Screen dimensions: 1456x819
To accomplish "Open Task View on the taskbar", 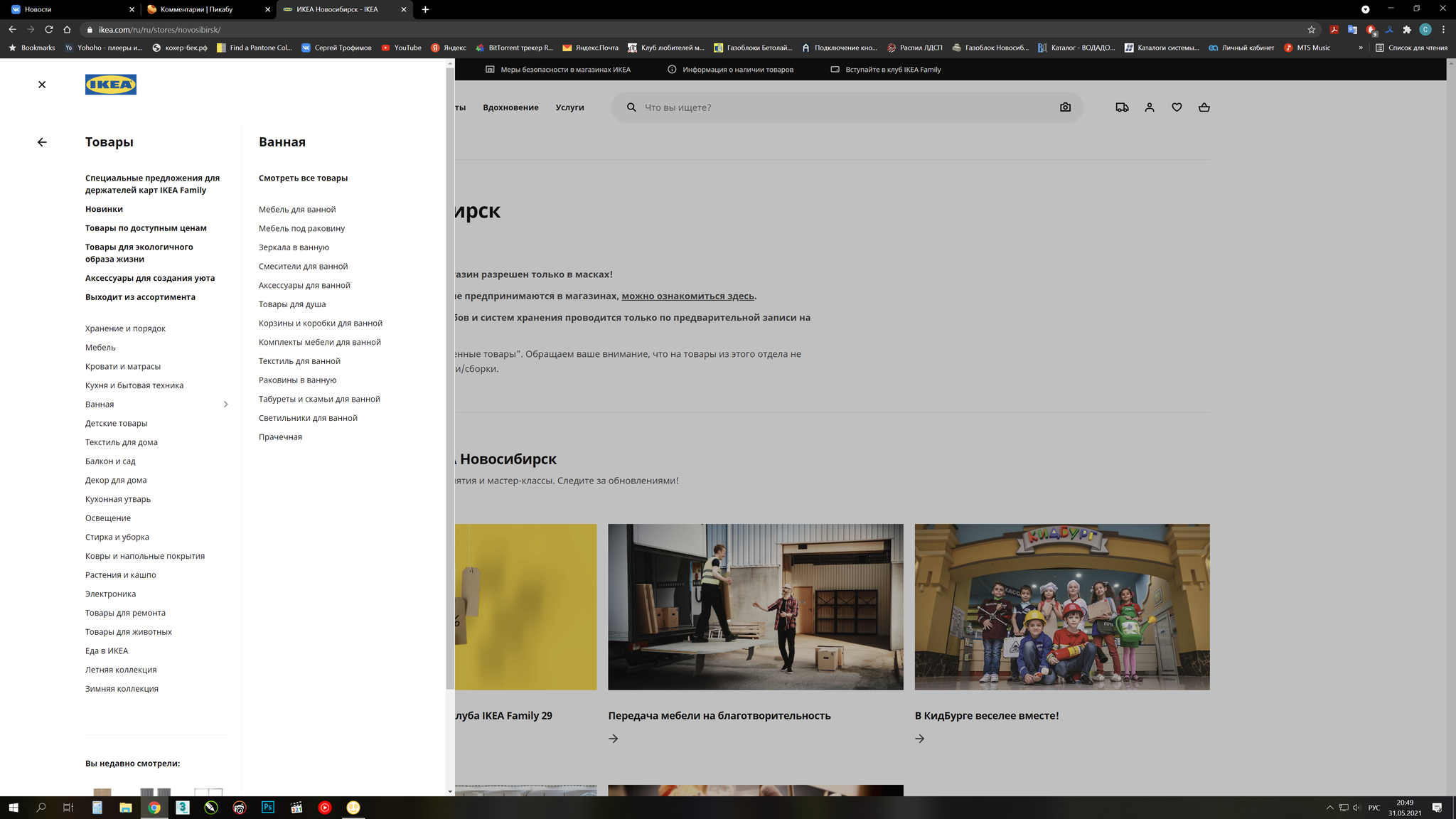I will pos(68,808).
